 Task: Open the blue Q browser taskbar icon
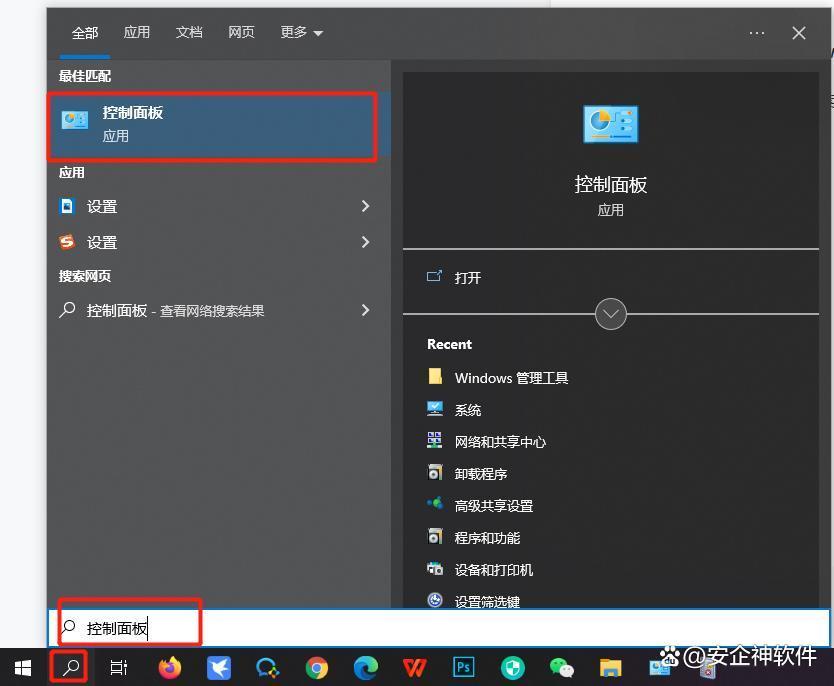click(268, 668)
